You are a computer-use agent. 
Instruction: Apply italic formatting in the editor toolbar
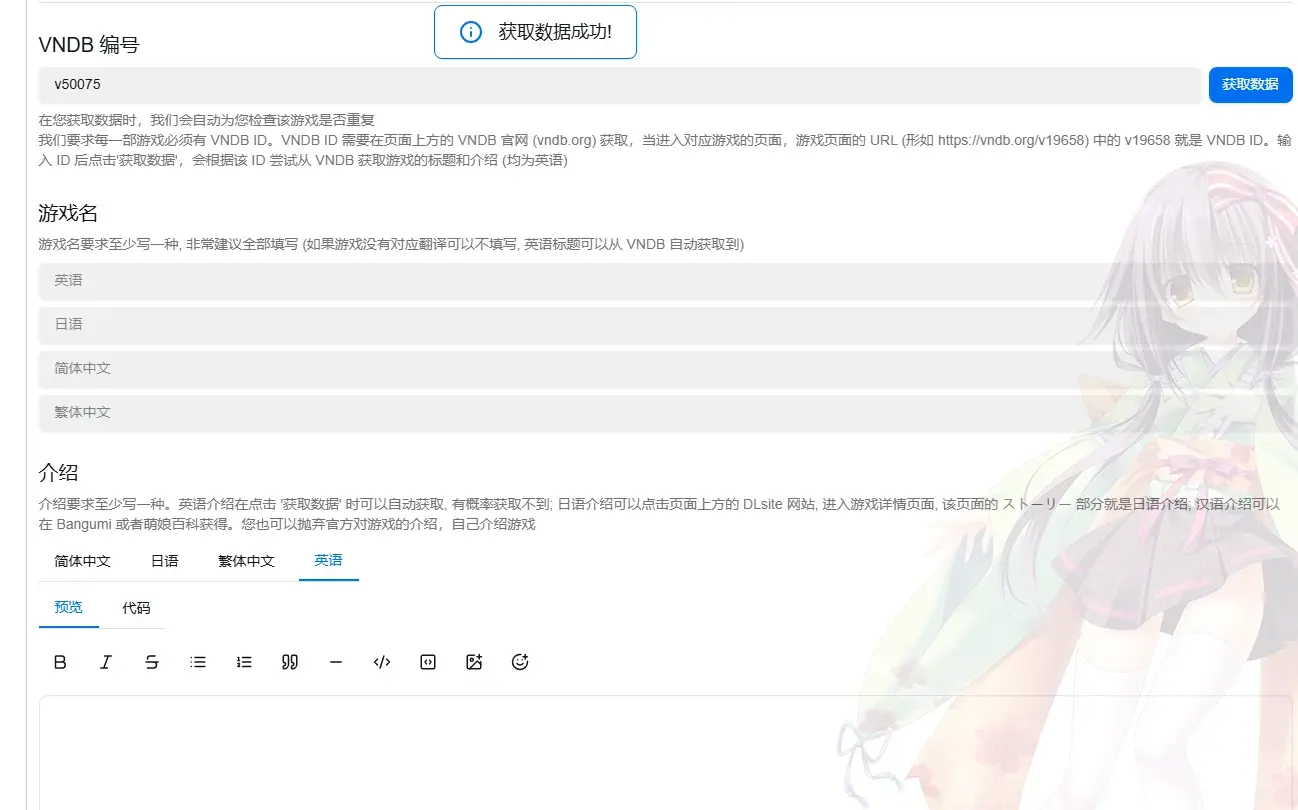pos(106,662)
